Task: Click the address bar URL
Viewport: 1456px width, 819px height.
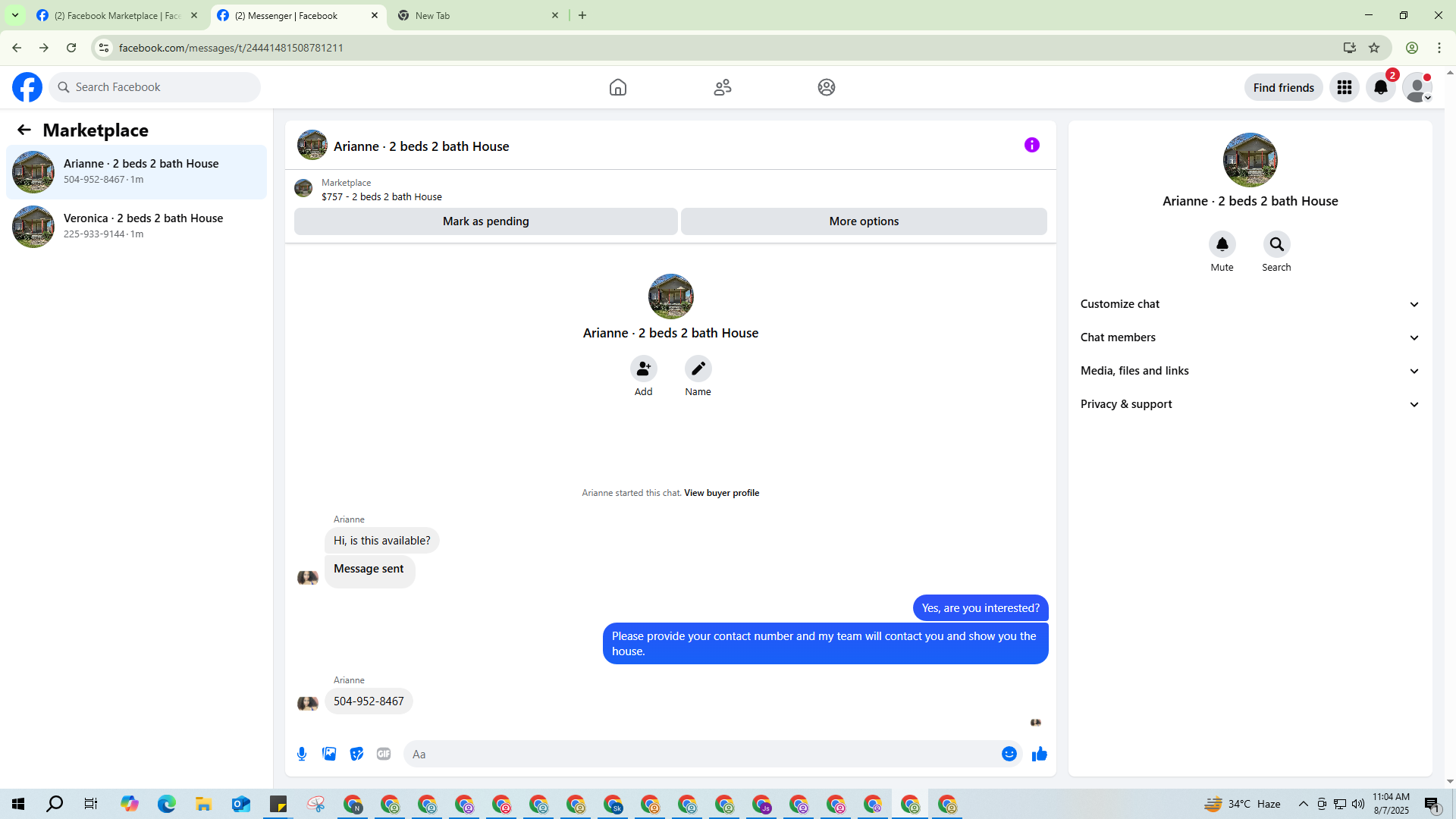Action: [x=231, y=48]
